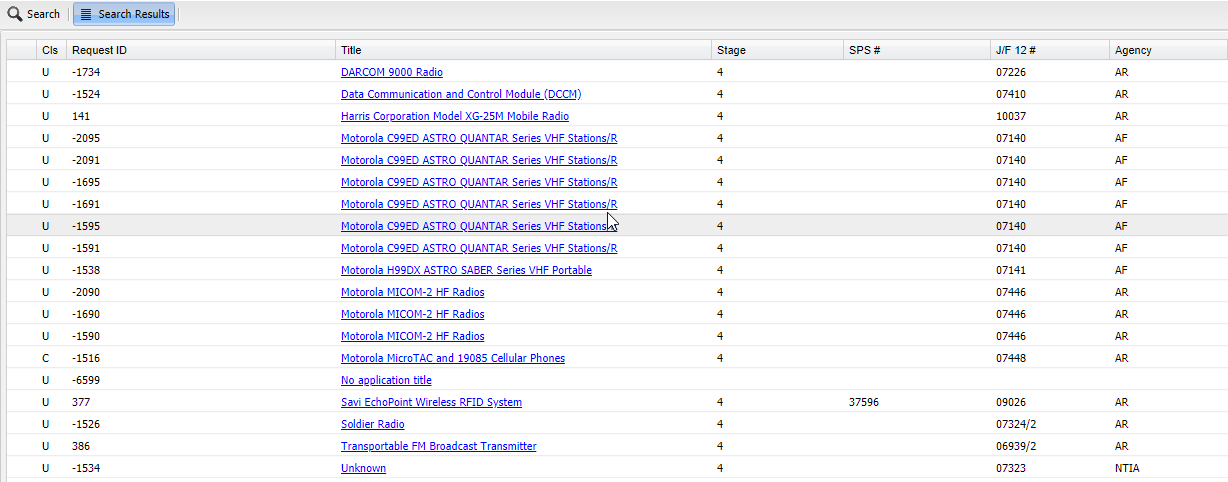Select Request ID cell -1524
This screenshot has height=482, width=1228.
(86, 94)
